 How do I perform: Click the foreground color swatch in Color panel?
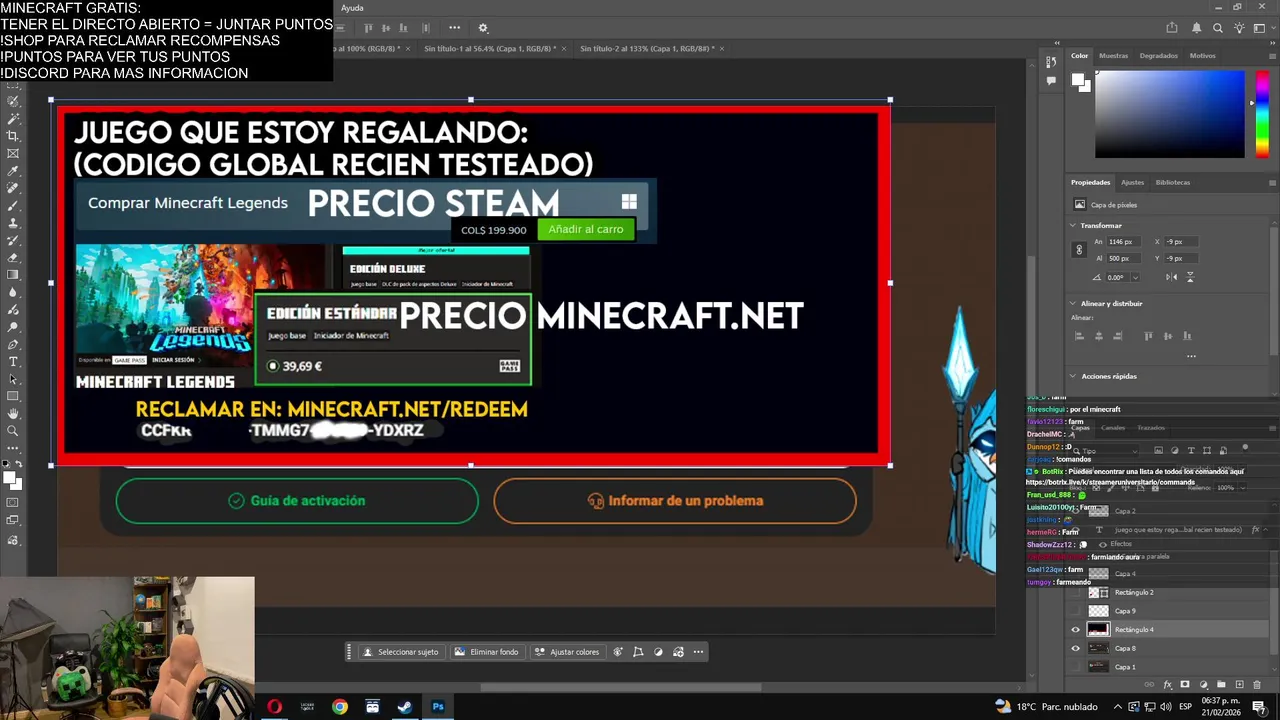[x=1077, y=81]
